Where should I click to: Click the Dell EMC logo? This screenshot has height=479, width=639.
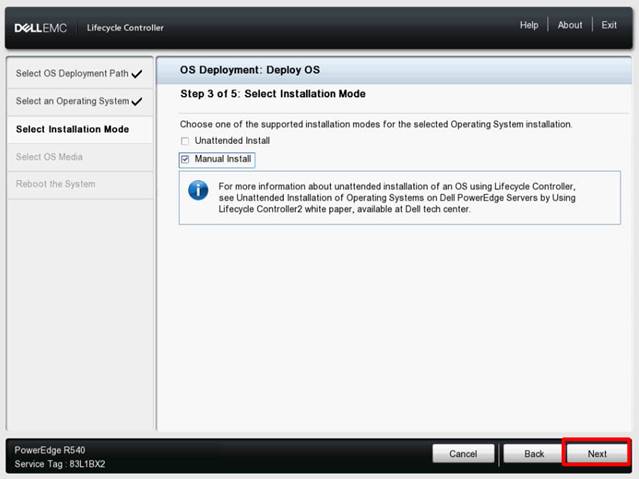(x=40, y=28)
